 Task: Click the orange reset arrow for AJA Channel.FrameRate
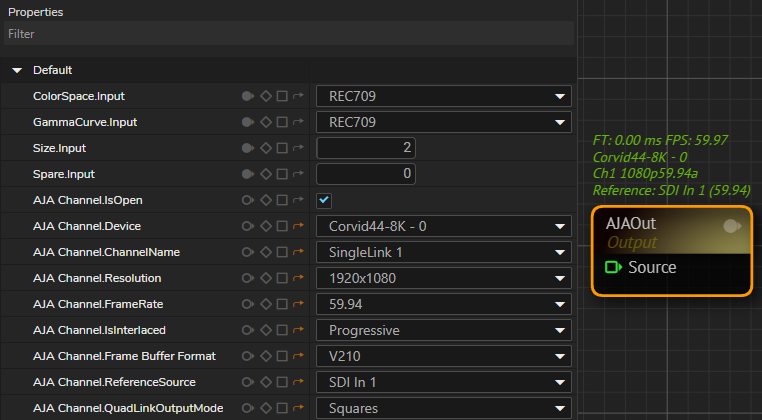tap(298, 304)
